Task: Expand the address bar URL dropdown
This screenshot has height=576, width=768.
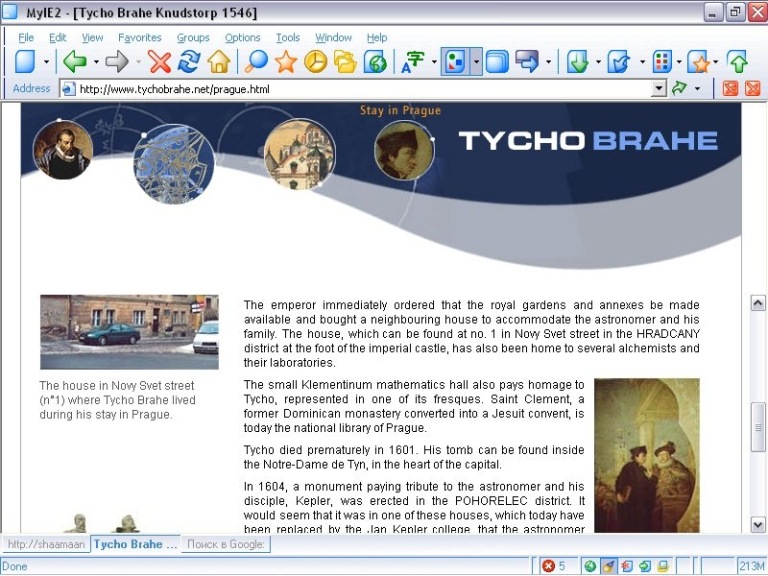Action: click(658, 89)
